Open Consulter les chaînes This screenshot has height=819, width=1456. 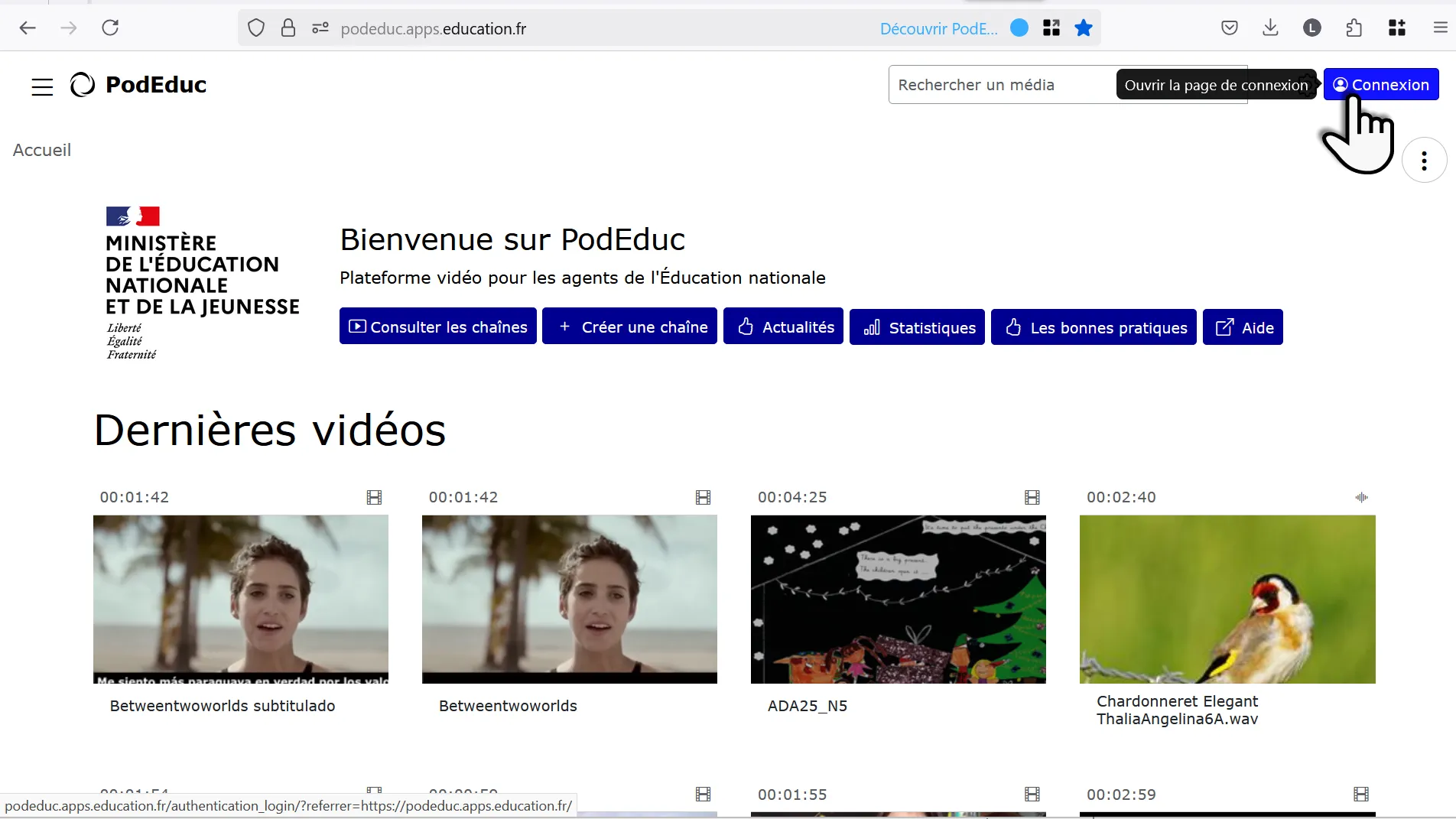(438, 327)
